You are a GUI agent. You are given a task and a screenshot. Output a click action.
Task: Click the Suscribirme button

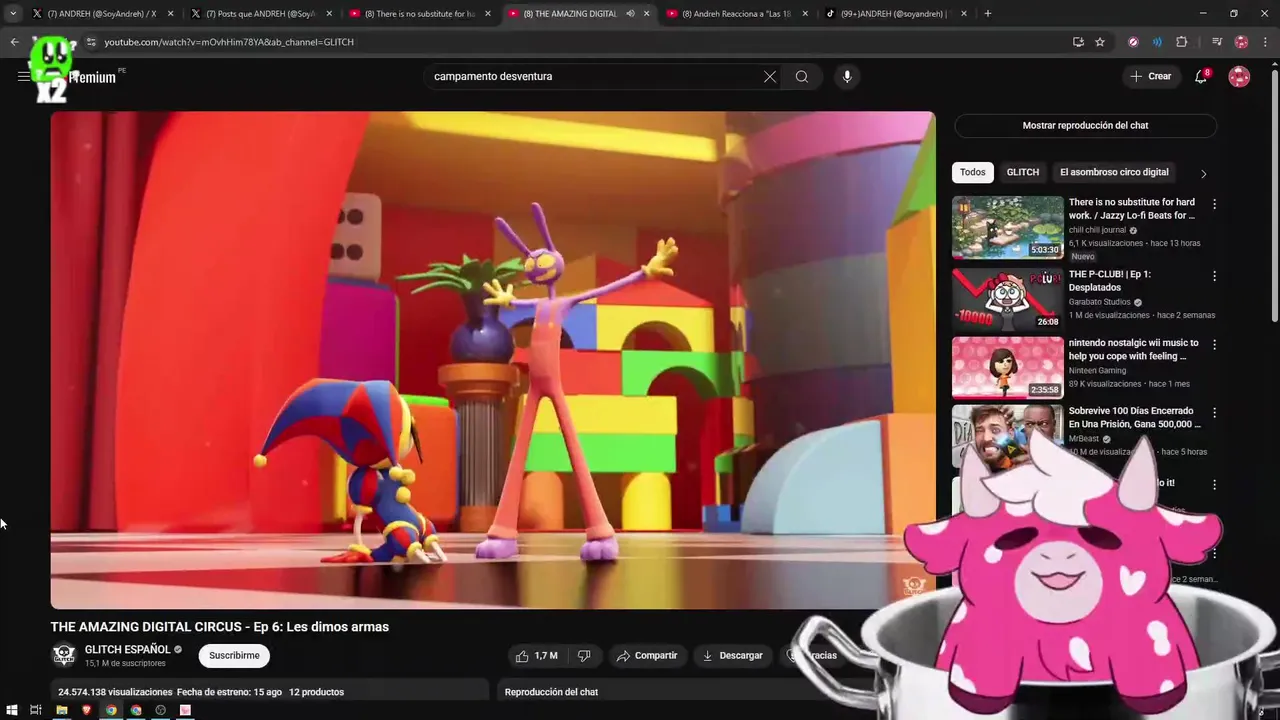coord(234,655)
